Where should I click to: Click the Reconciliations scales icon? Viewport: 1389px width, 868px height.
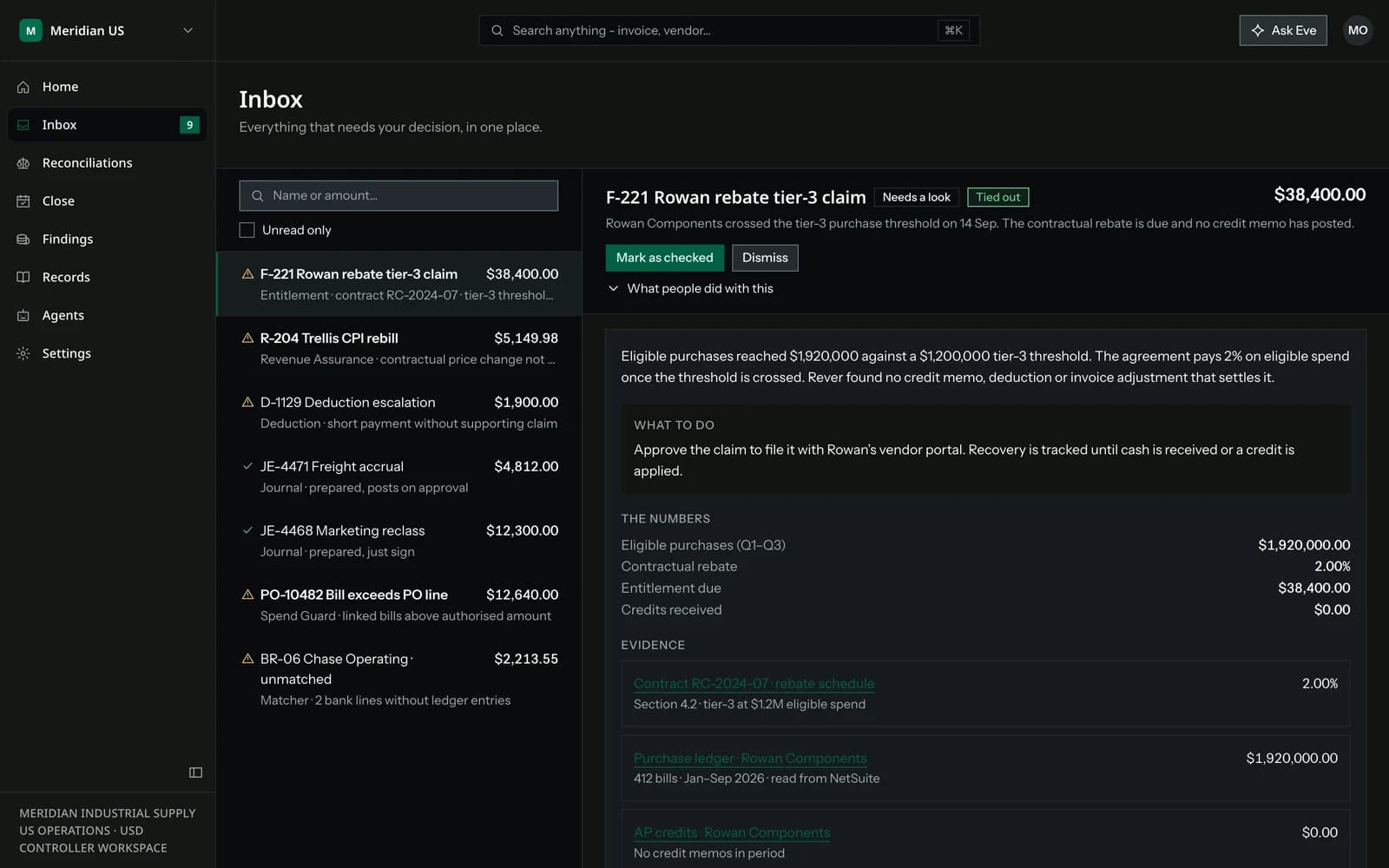(x=23, y=163)
